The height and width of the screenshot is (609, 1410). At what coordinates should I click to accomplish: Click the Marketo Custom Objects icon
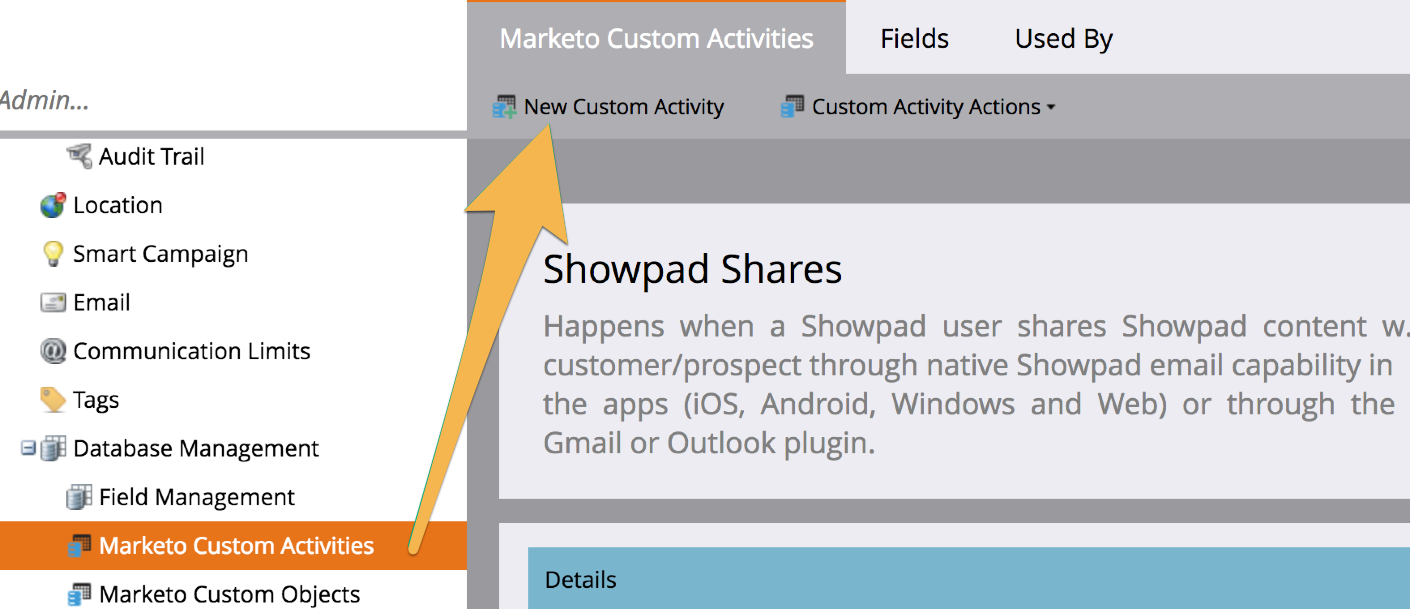(79, 594)
